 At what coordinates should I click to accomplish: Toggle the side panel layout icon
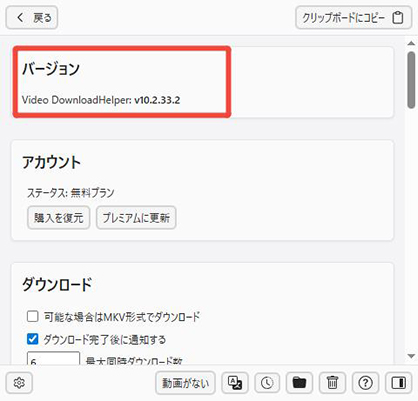[398, 383]
